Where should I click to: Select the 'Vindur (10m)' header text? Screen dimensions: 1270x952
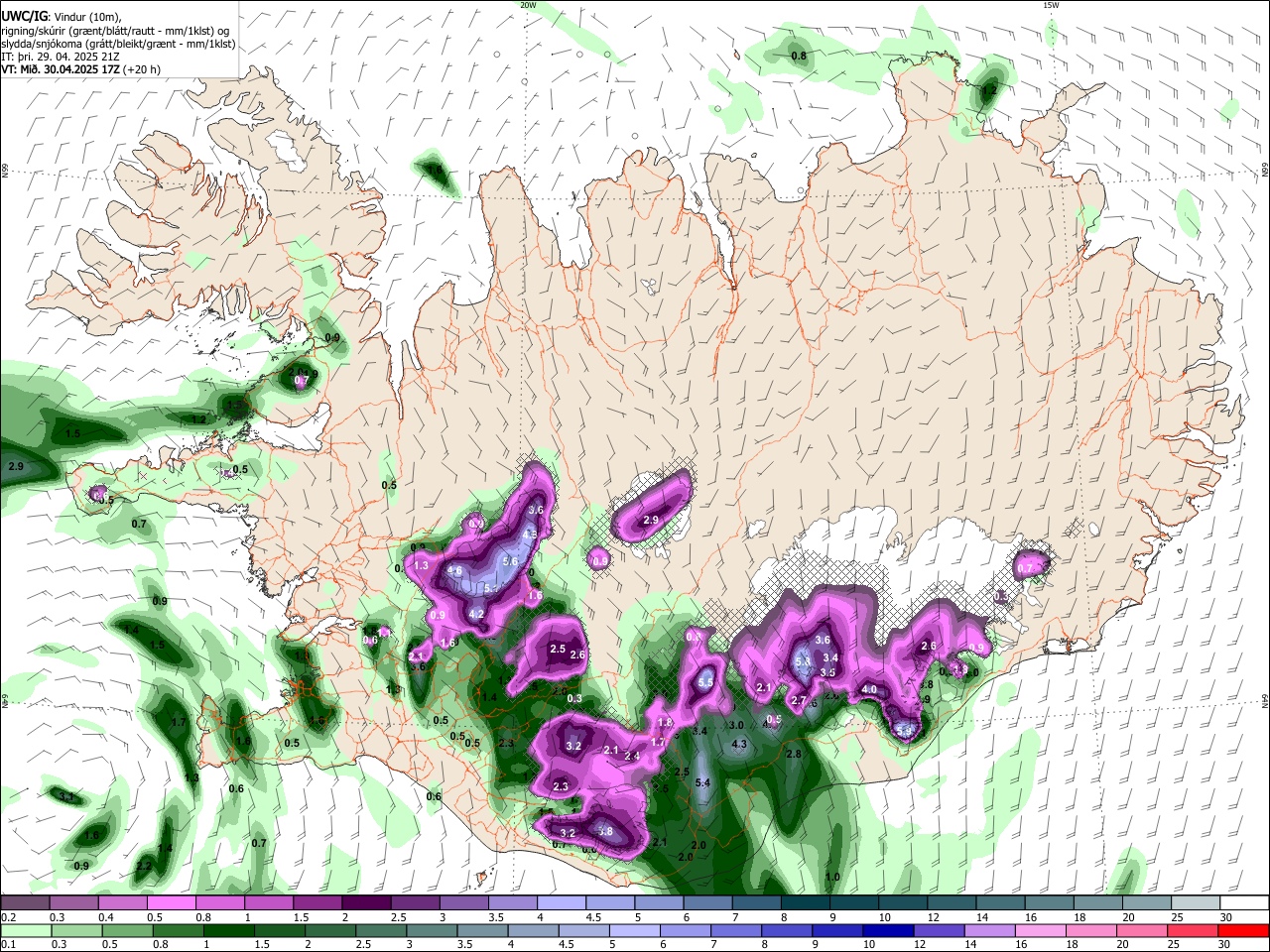[x=87, y=16]
